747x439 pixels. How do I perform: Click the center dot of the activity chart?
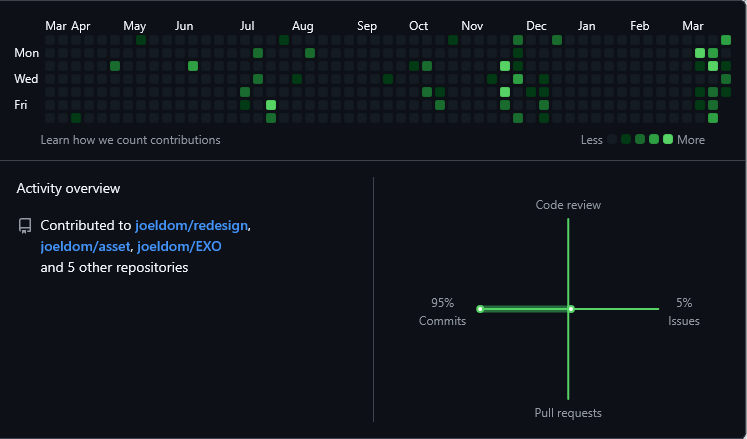(x=570, y=309)
